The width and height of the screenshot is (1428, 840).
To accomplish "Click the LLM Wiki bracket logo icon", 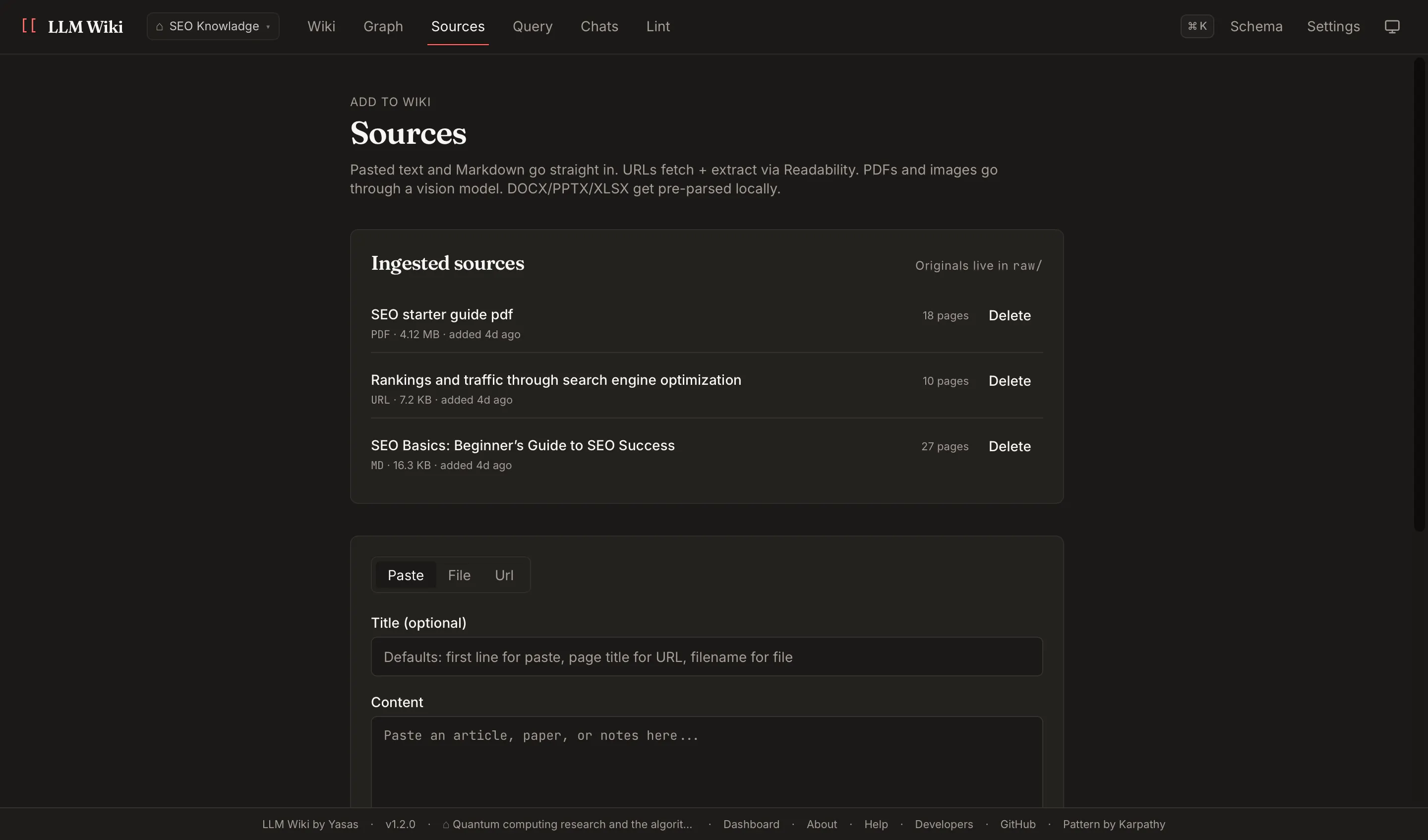I will tap(29, 26).
